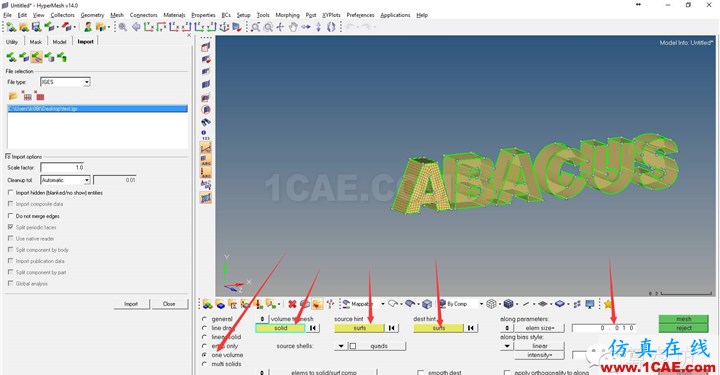Click the wireframe cube element display icon
Image resolution: width=720 pixels, height=375 pixels.
point(491,304)
